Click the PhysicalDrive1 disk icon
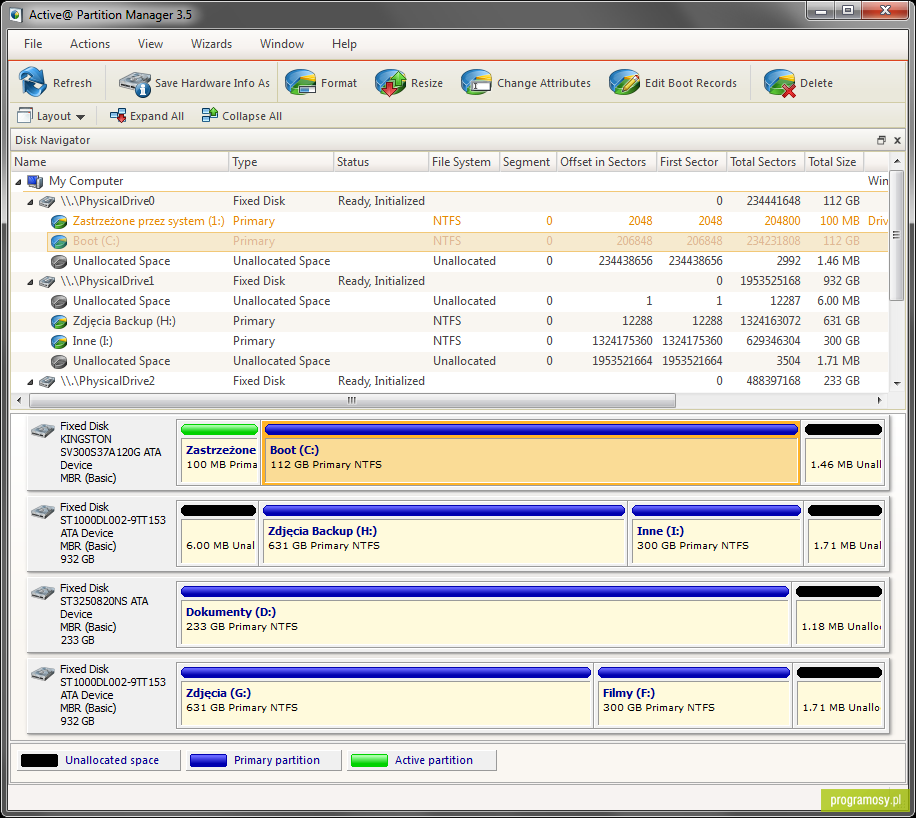Image resolution: width=916 pixels, height=818 pixels. coord(47,282)
